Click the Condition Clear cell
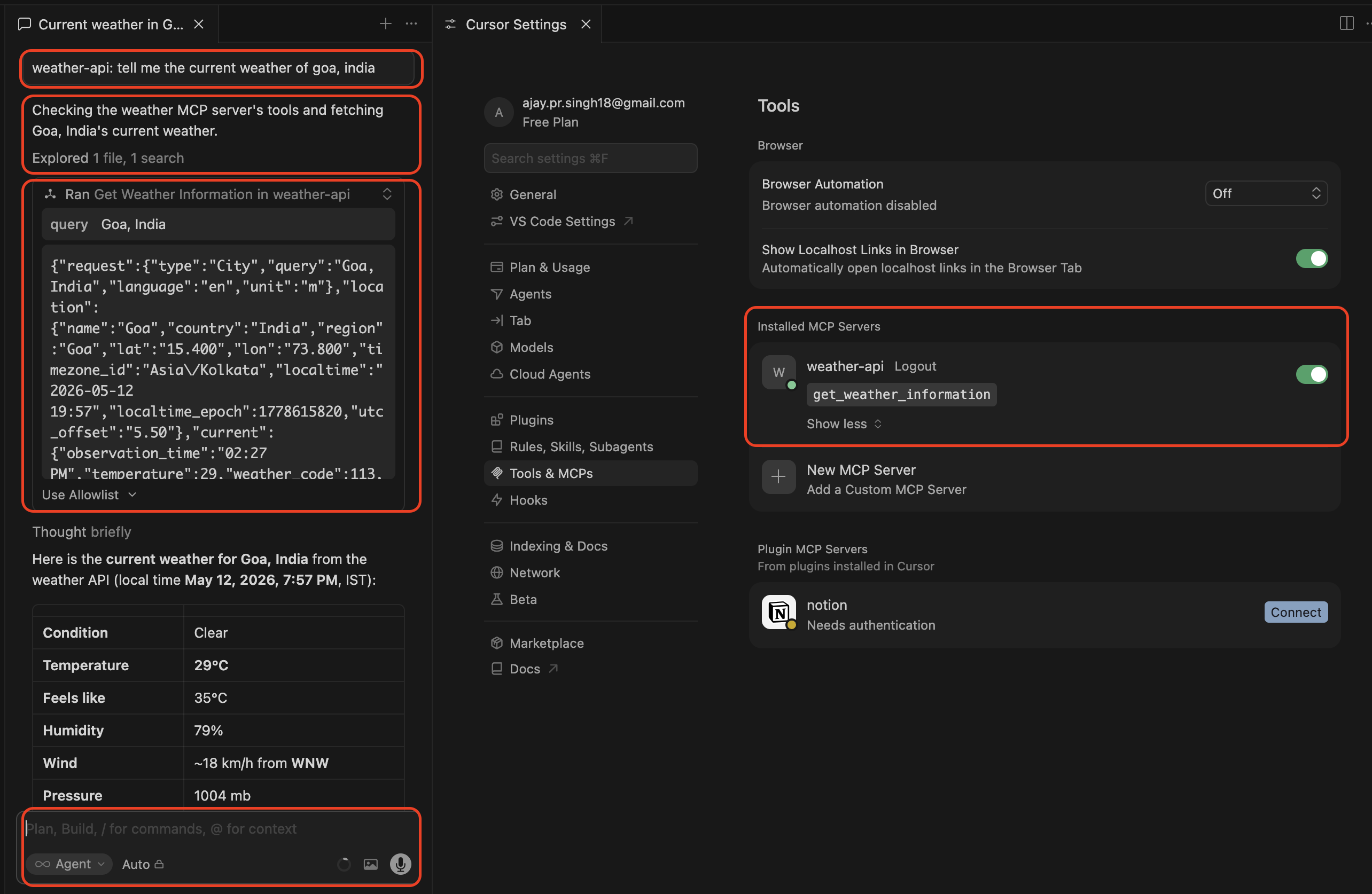This screenshot has width=1372, height=894. [293, 632]
